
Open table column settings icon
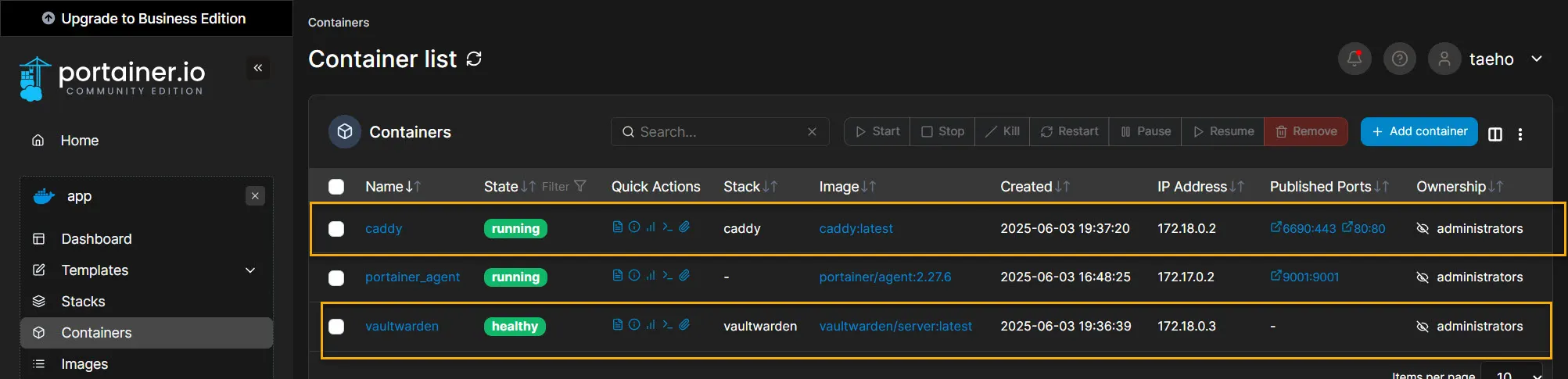1495,134
